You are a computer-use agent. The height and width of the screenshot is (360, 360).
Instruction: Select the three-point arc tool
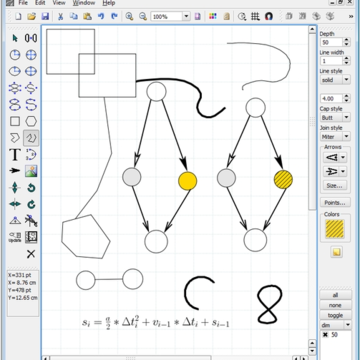(x=31, y=155)
